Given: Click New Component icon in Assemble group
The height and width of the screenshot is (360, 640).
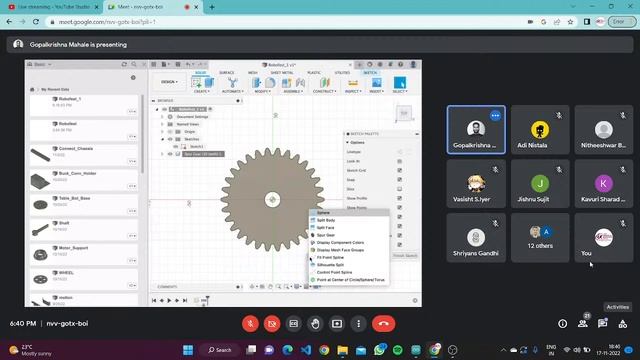Looking at the screenshot, I should (287, 82).
